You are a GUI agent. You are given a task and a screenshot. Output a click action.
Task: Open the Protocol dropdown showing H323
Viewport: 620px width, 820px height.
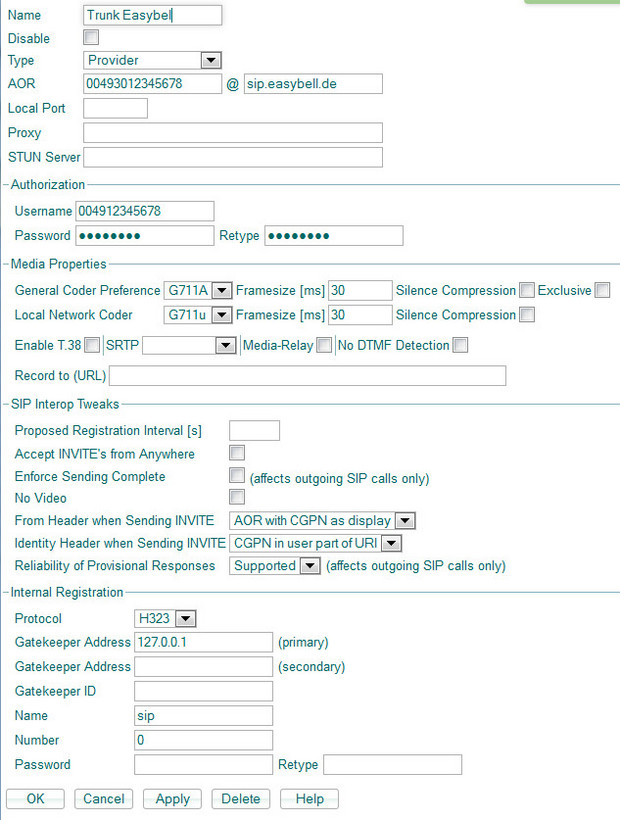point(166,619)
